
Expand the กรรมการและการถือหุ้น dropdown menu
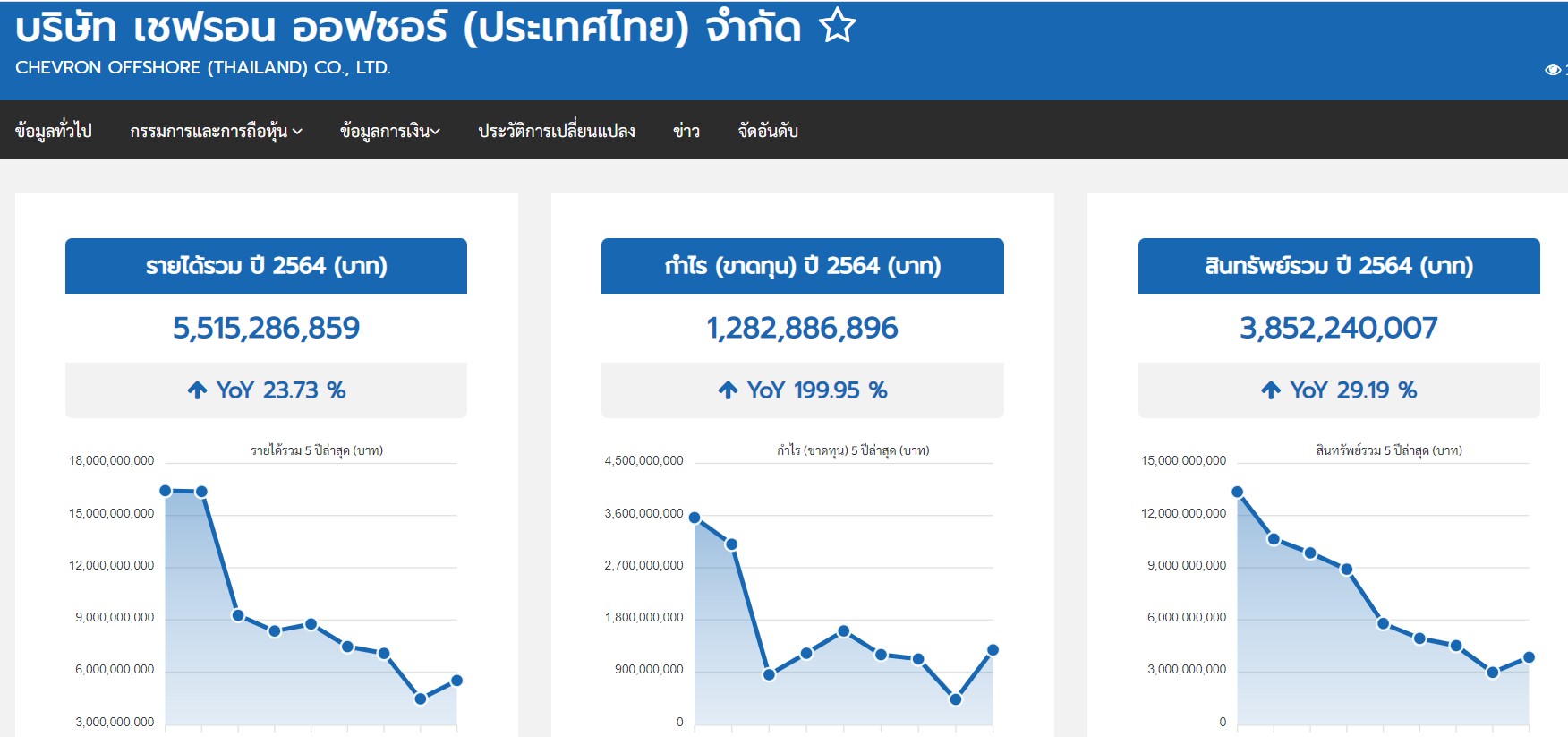coord(216,131)
